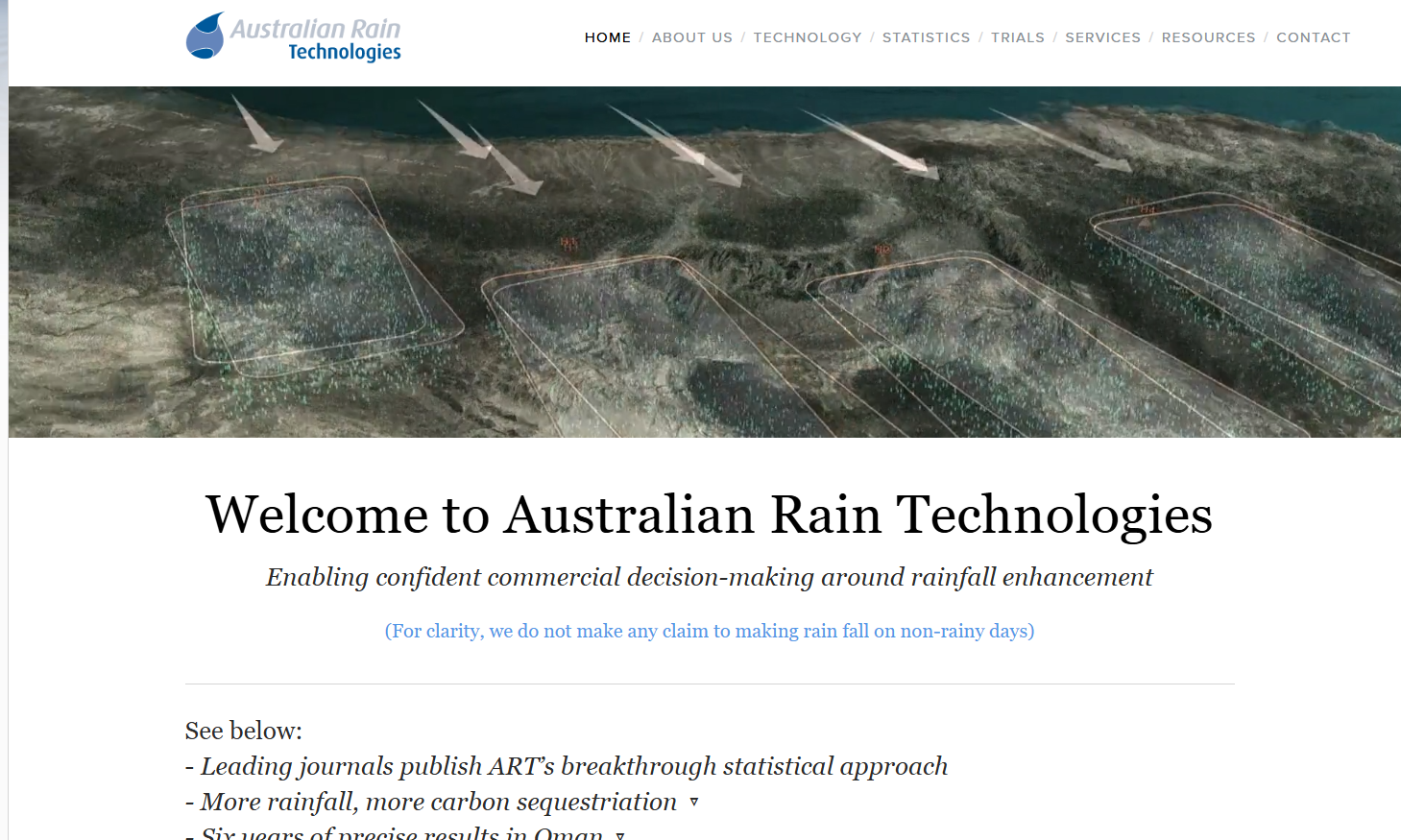Expand arrow beside 'results in Oman'
Viewport: 1401px width, 840px height.
620,835
